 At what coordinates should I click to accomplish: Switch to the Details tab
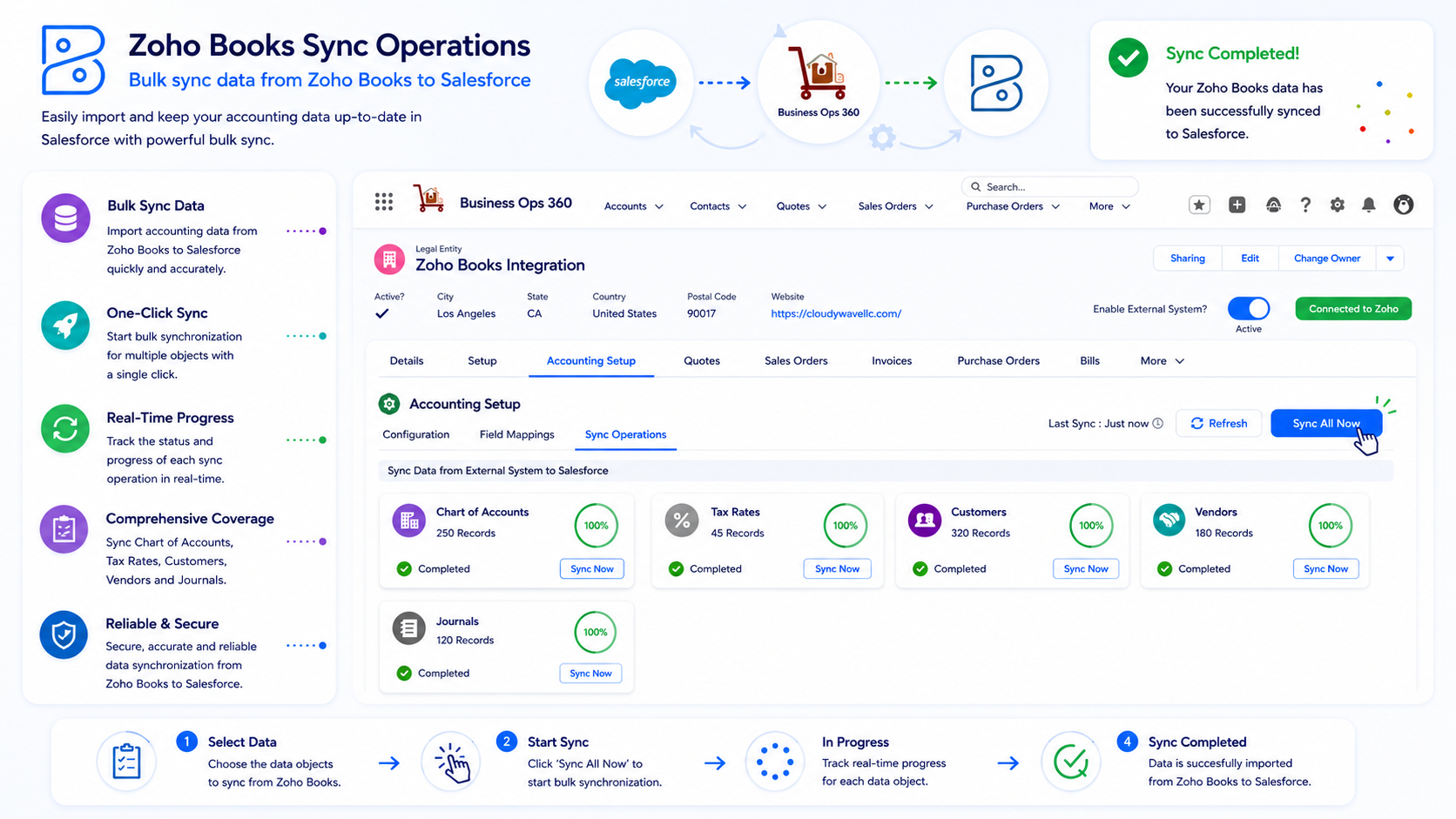pyautogui.click(x=407, y=361)
